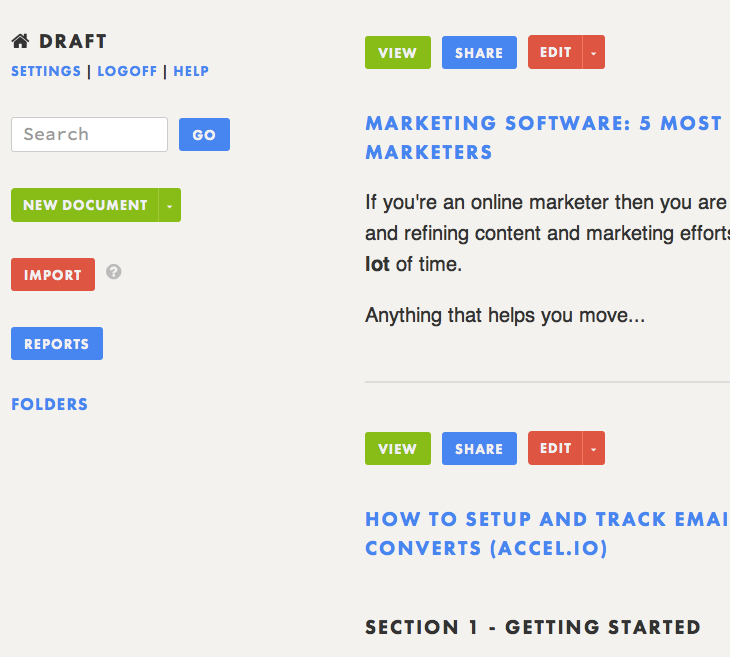View the Marketing Software document

click(397, 53)
